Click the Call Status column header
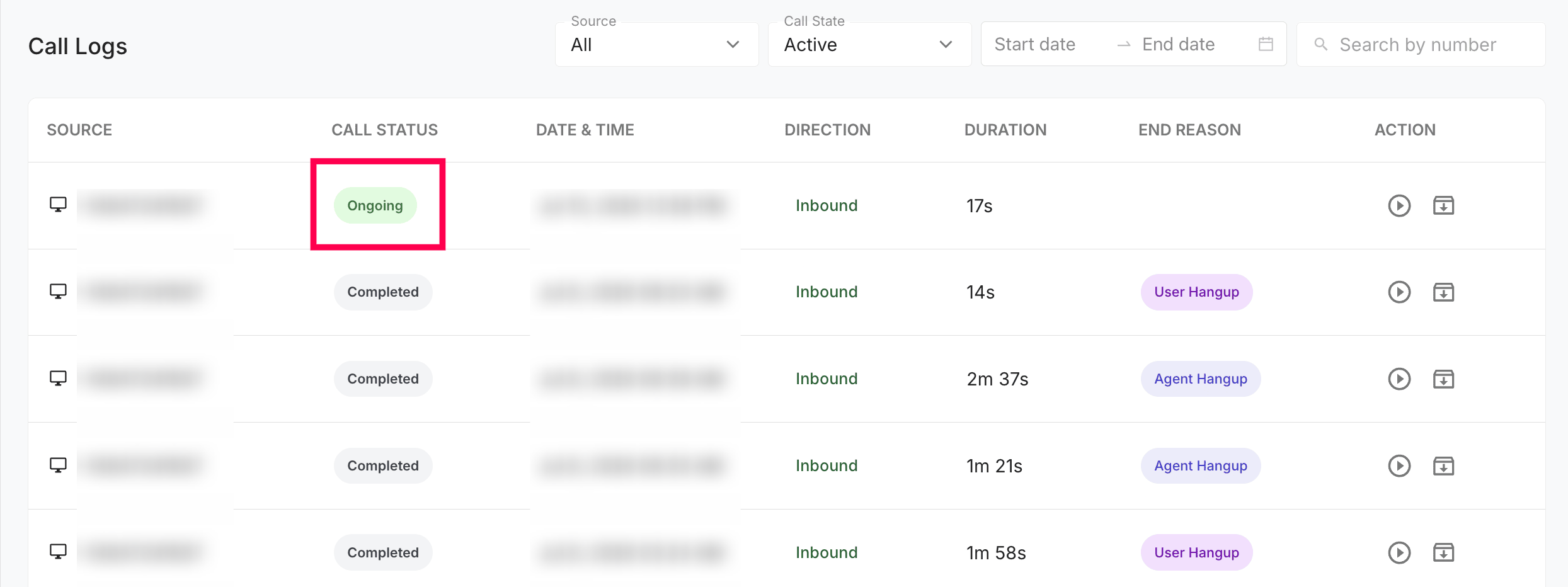This screenshot has width=1568, height=587. pyautogui.click(x=384, y=130)
